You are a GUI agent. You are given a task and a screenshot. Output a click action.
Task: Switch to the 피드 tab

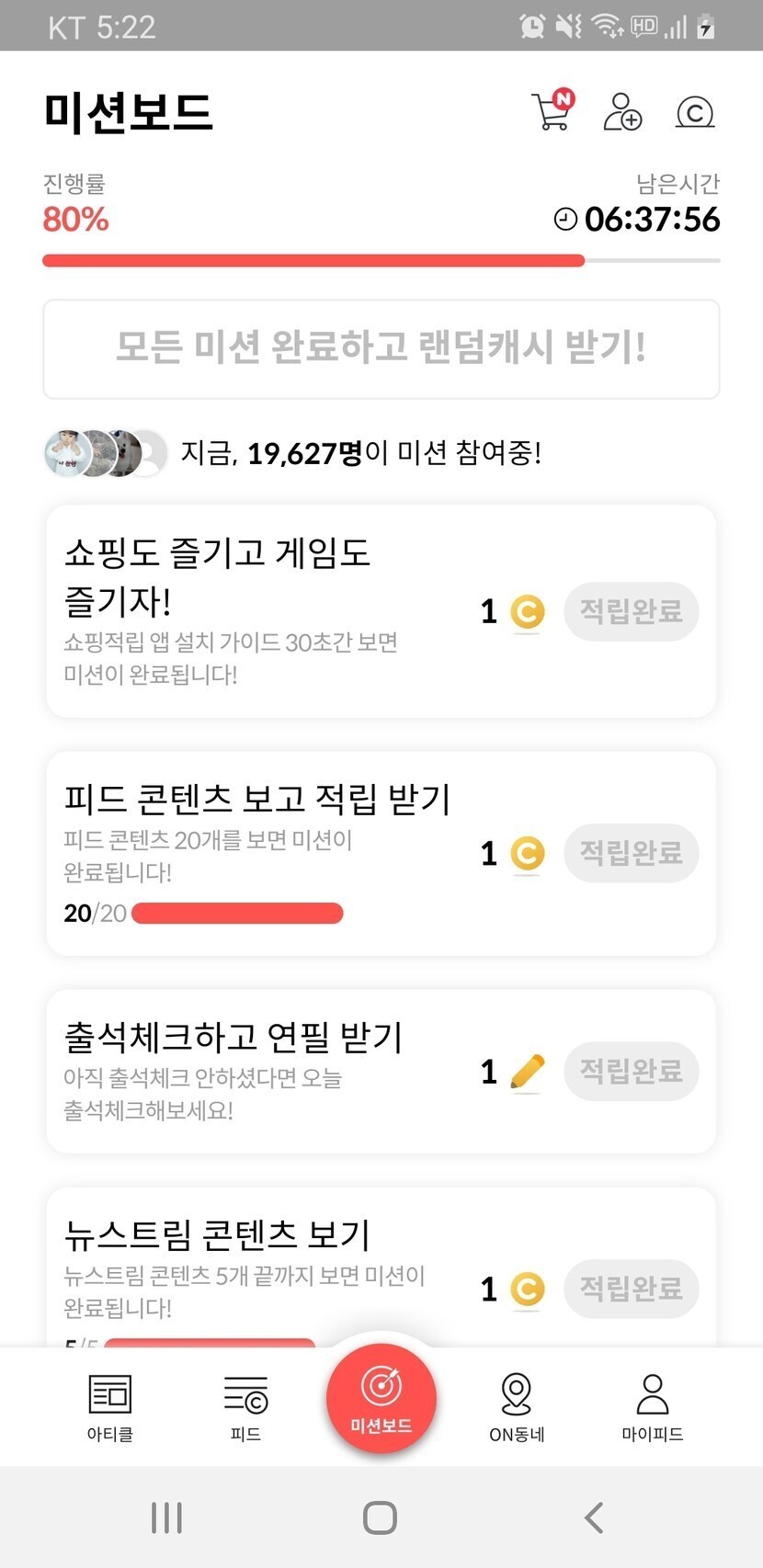click(x=245, y=1406)
